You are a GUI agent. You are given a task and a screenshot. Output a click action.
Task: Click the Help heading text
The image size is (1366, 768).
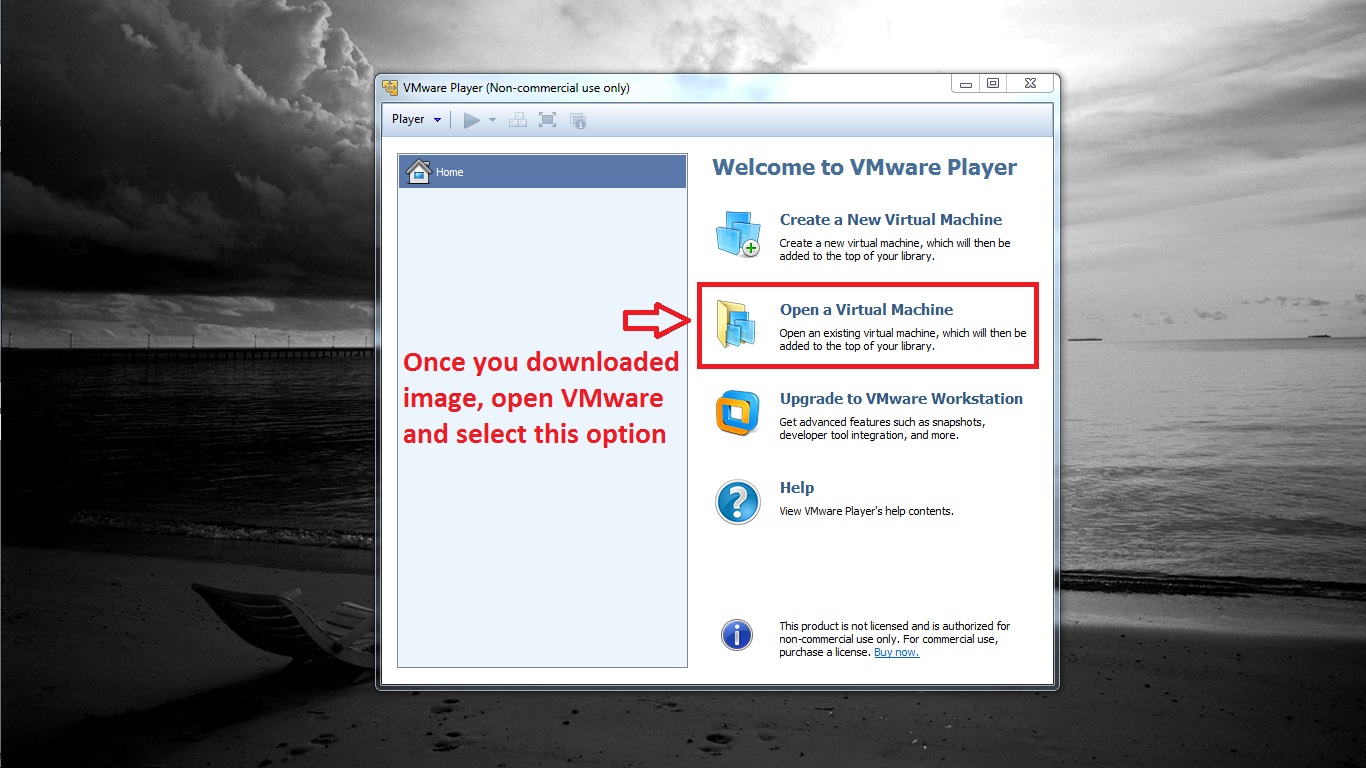coord(797,488)
